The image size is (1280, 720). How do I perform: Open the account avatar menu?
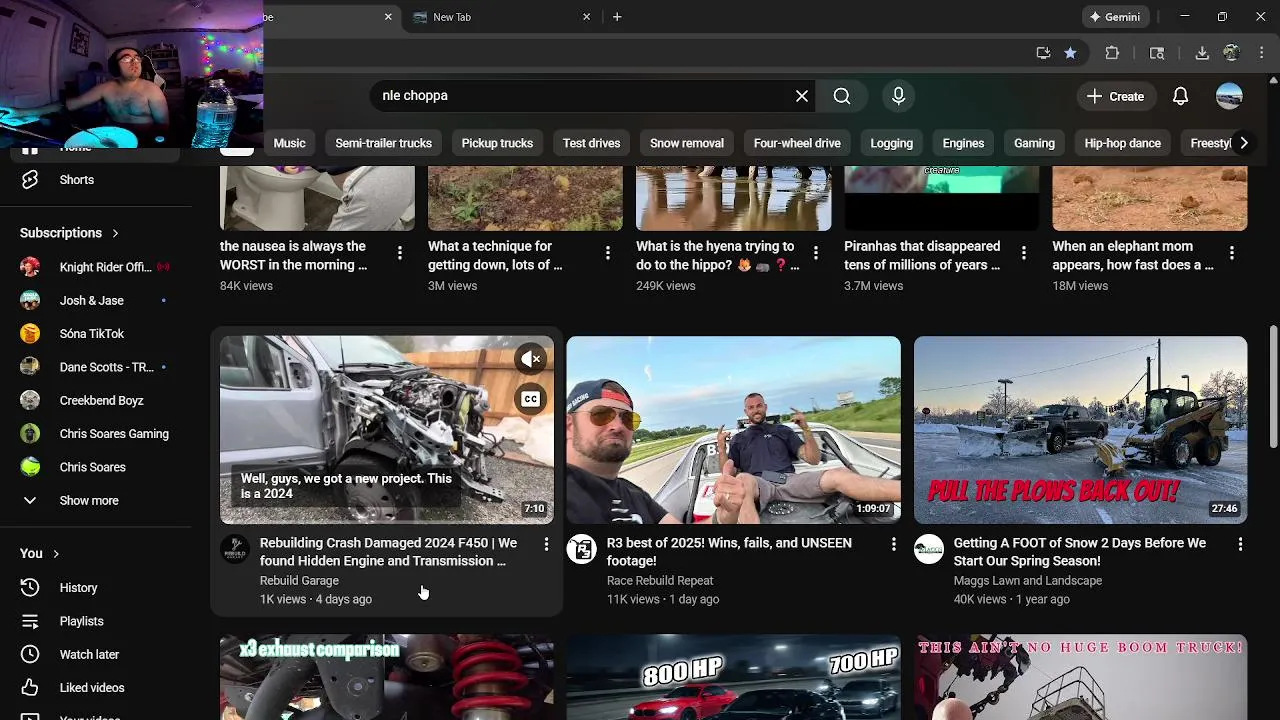coord(1229,96)
